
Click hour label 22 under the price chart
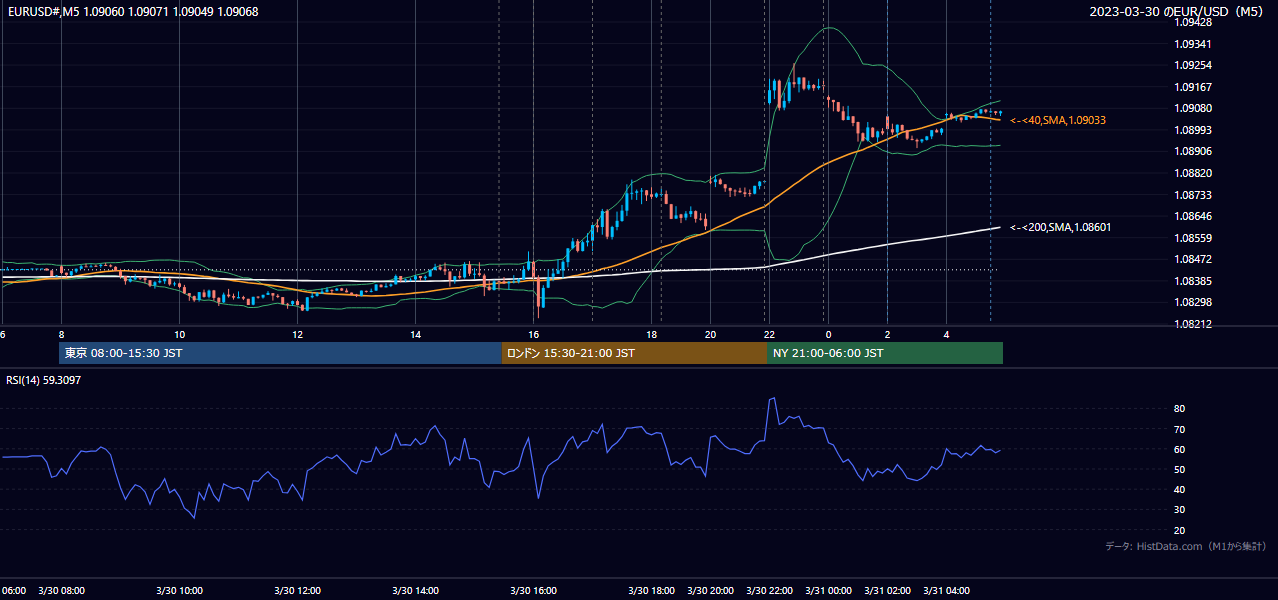click(769, 334)
